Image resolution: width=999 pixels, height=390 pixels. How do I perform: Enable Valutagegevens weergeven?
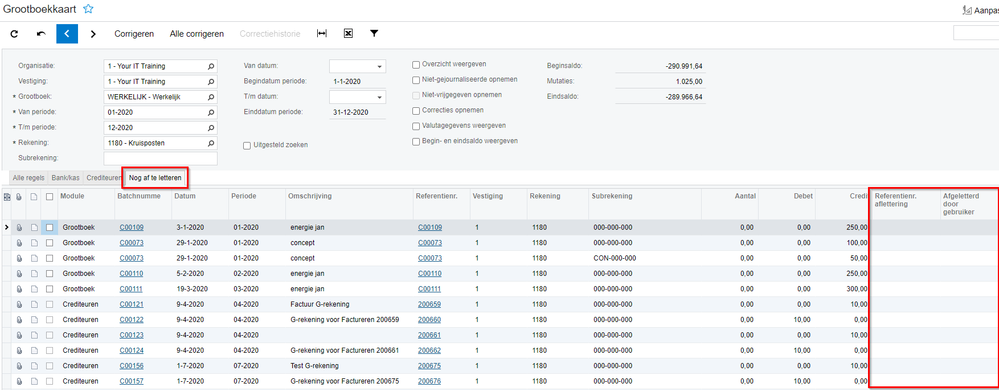point(416,126)
